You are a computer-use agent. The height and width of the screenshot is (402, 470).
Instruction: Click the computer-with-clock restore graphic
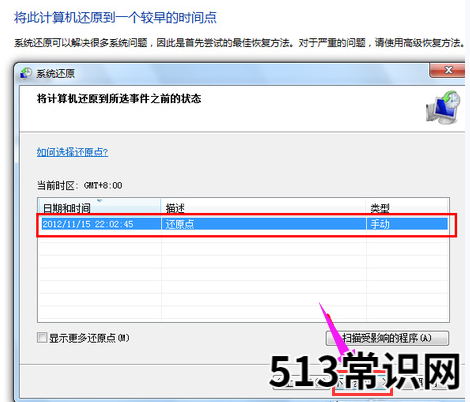pos(443,107)
